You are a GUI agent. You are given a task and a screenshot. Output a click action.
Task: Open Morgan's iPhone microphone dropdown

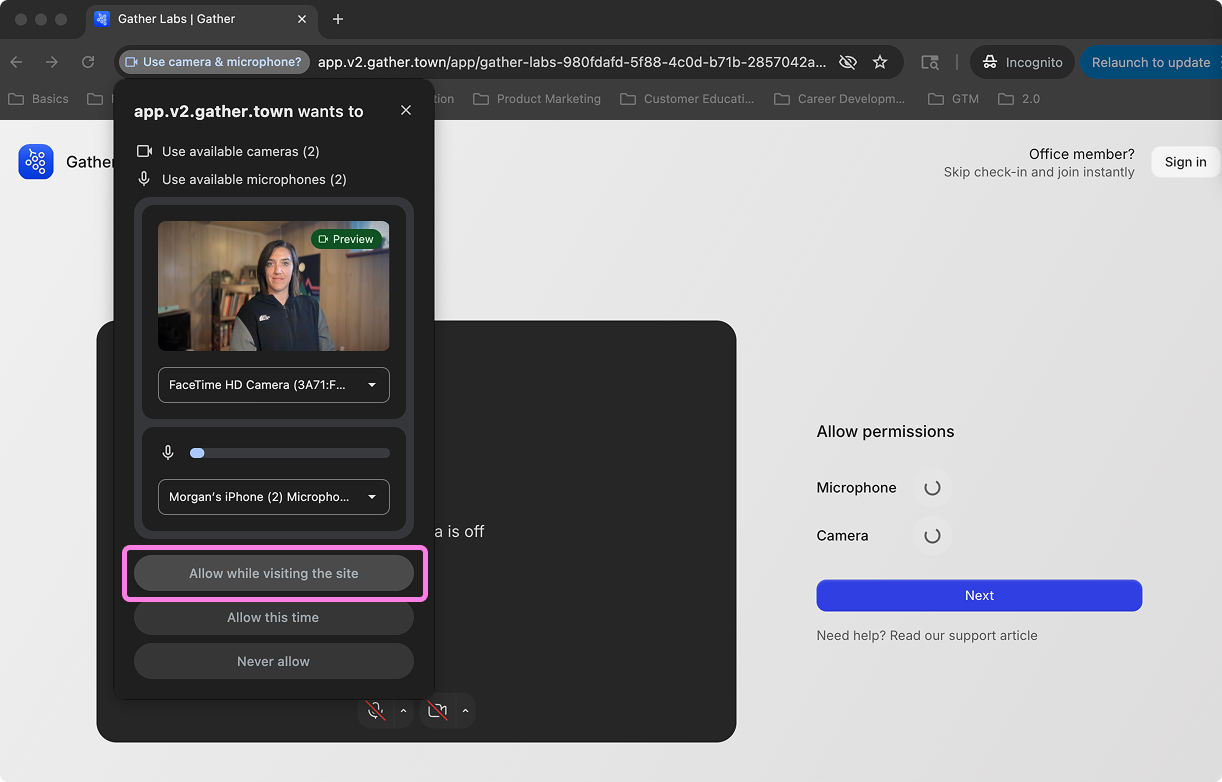click(273, 497)
